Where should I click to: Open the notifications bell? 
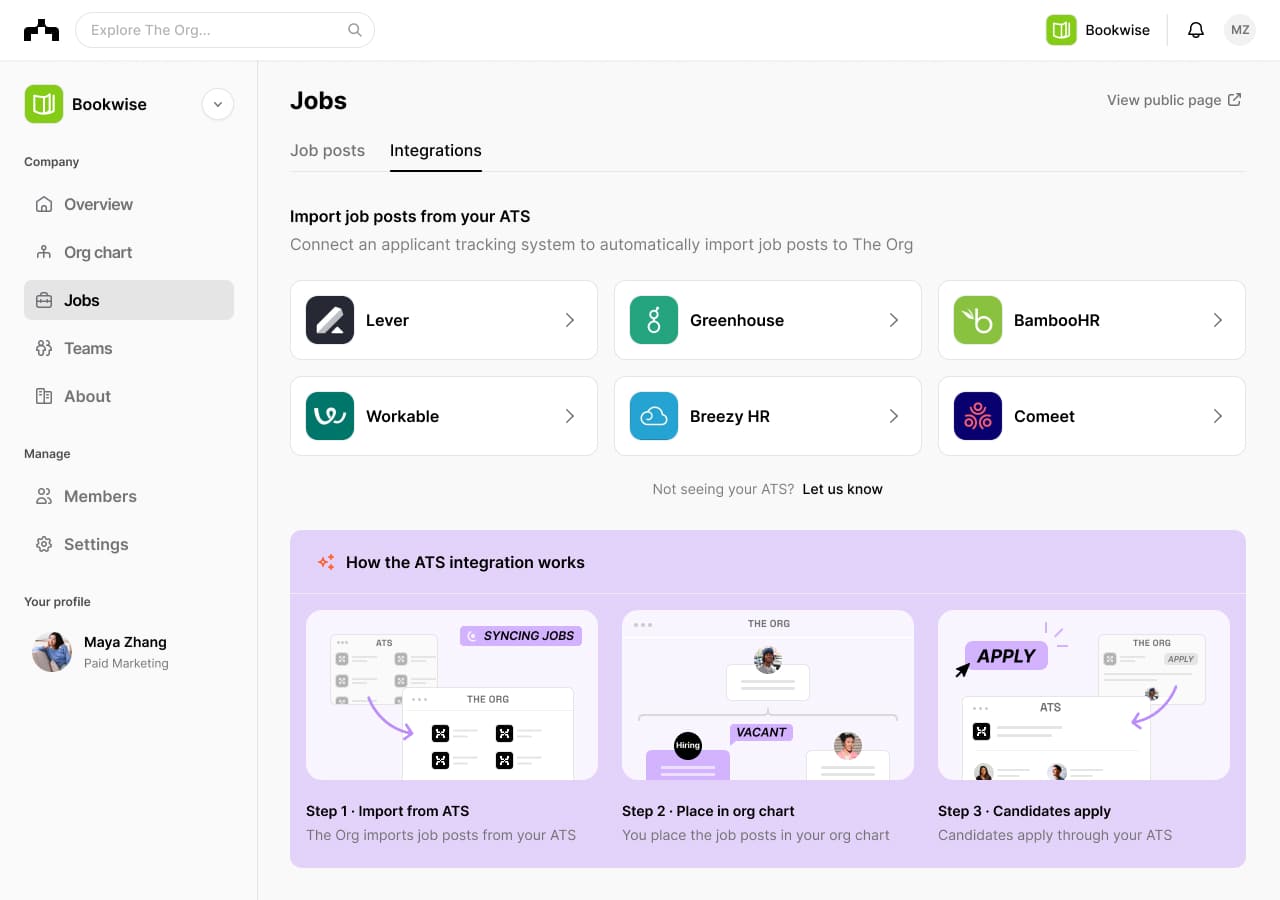tap(1195, 30)
